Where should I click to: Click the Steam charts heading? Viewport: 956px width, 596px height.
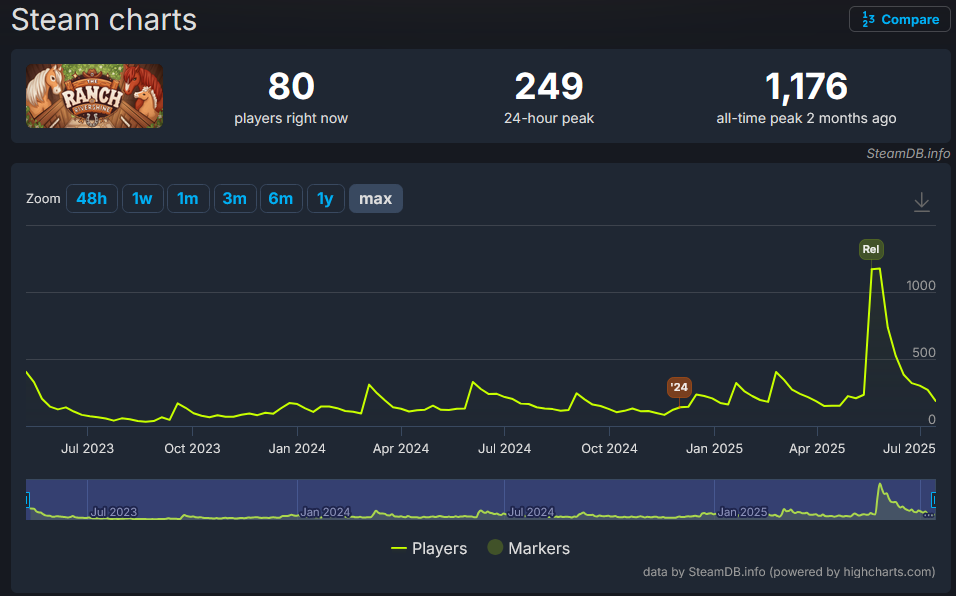[x=104, y=20]
